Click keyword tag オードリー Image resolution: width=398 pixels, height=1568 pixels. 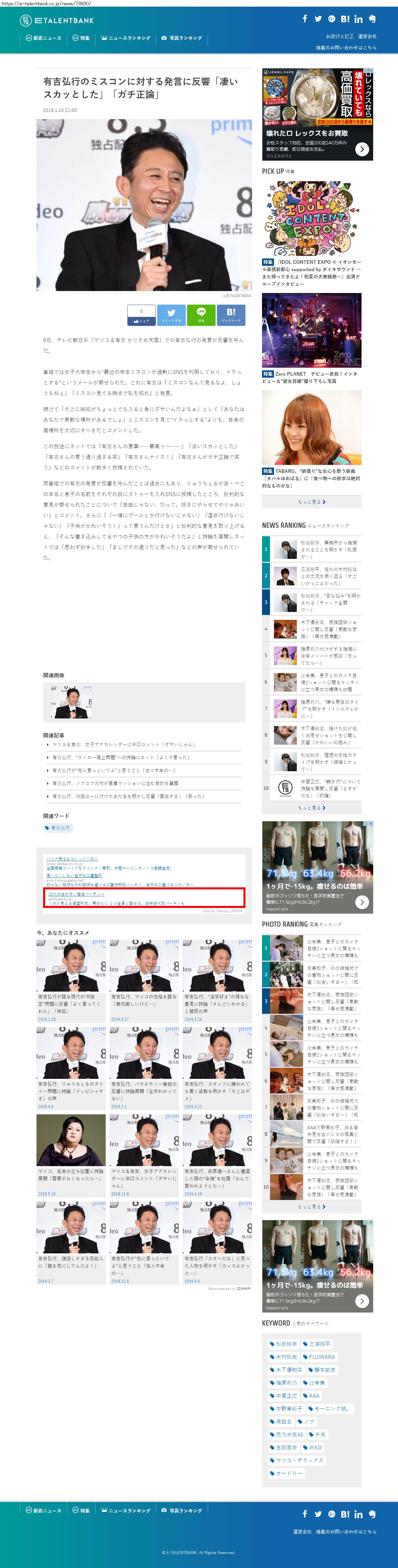click(x=286, y=1473)
